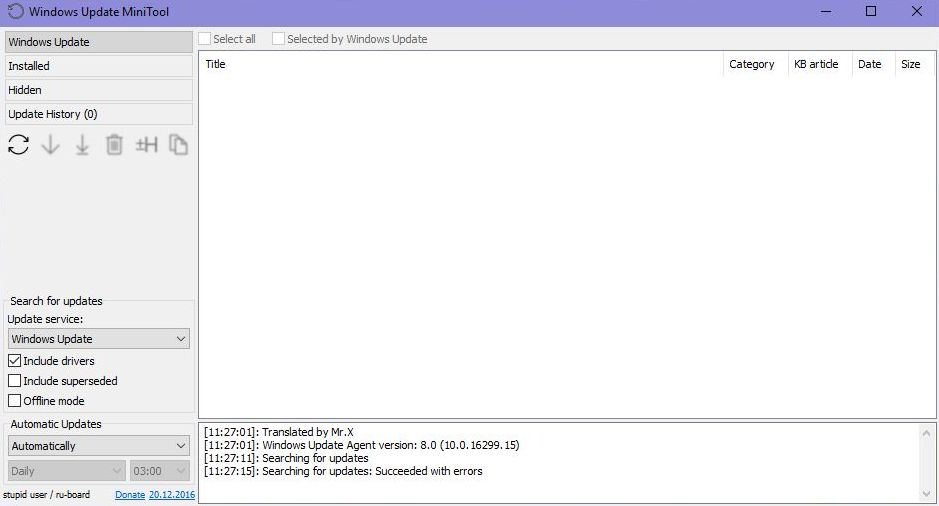
Task: Click the 'Translated by Mr.X' log line
Action: pyautogui.click(x=278, y=432)
